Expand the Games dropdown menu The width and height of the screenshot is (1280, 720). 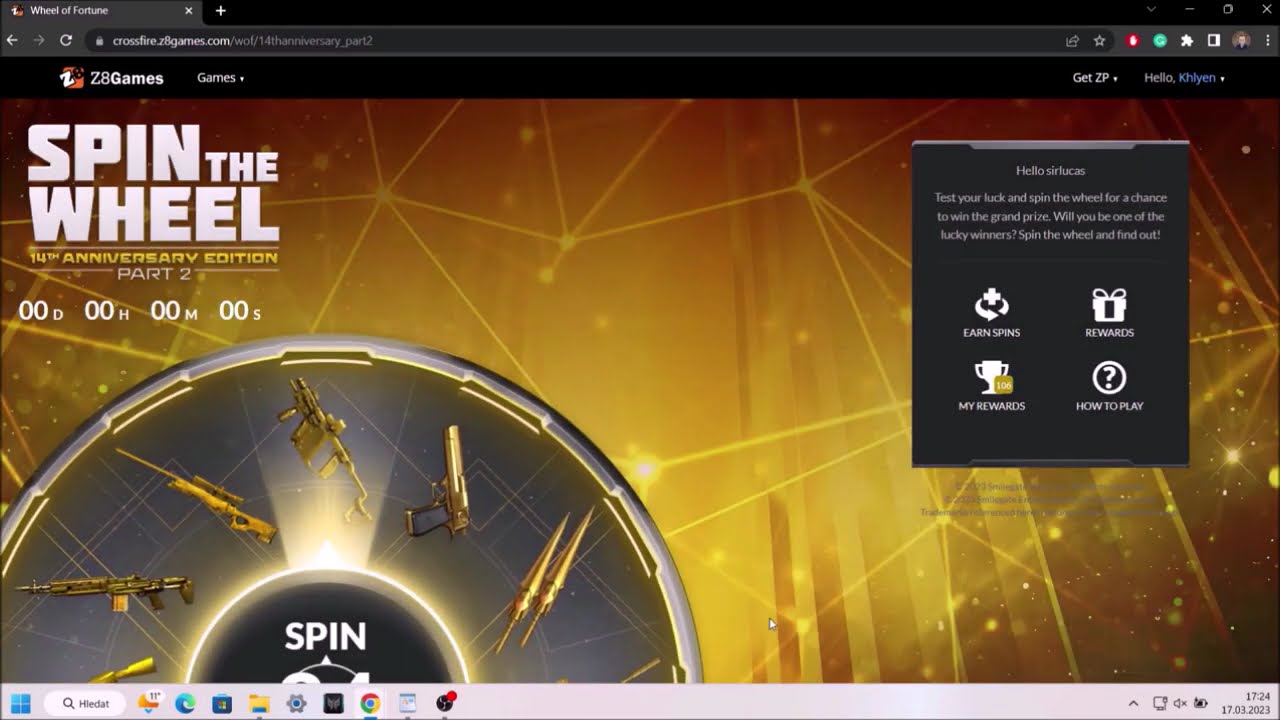[x=220, y=78]
